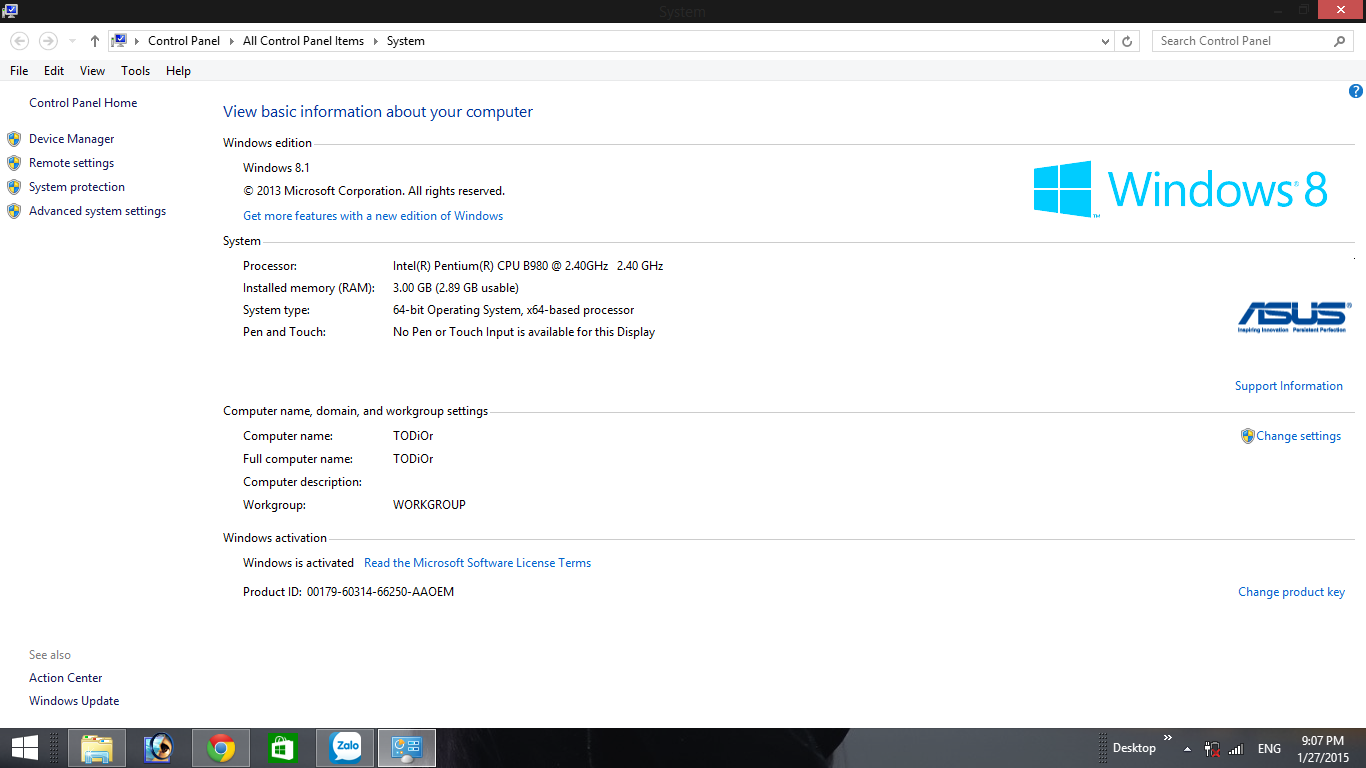
Task: Click the help question mark icon
Action: [1355, 91]
